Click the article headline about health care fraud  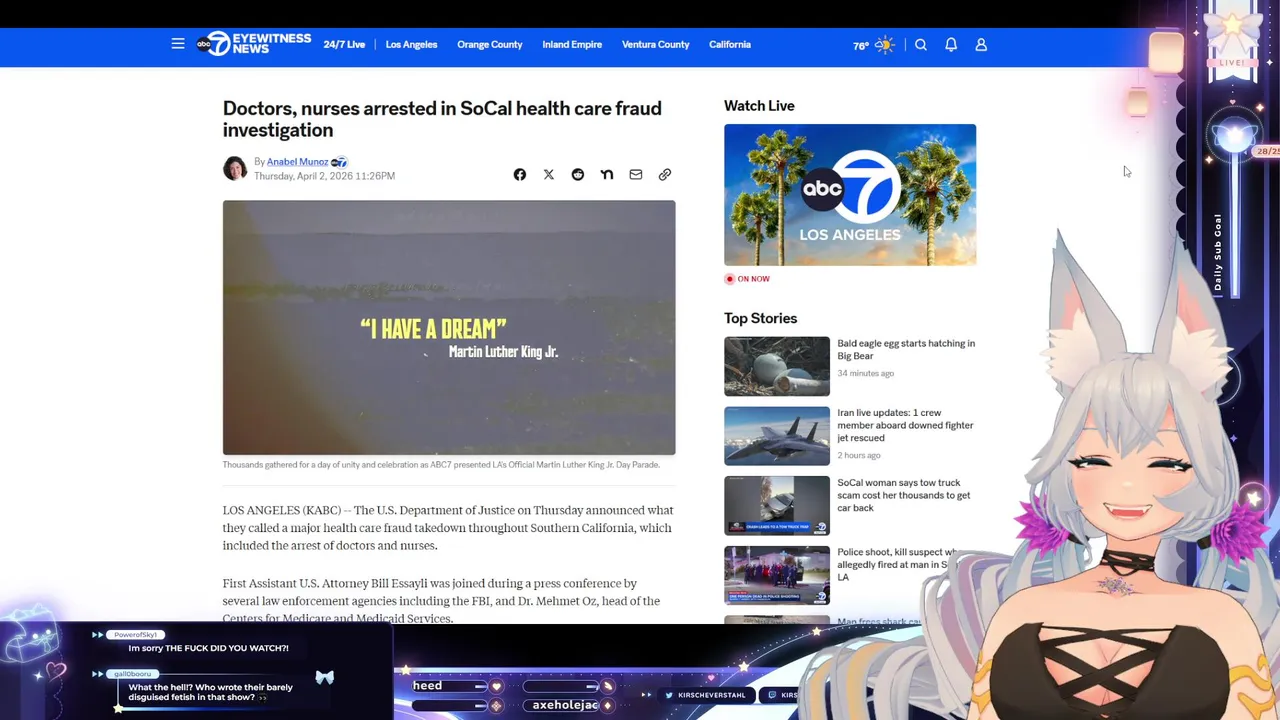pyautogui.click(x=442, y=119)
